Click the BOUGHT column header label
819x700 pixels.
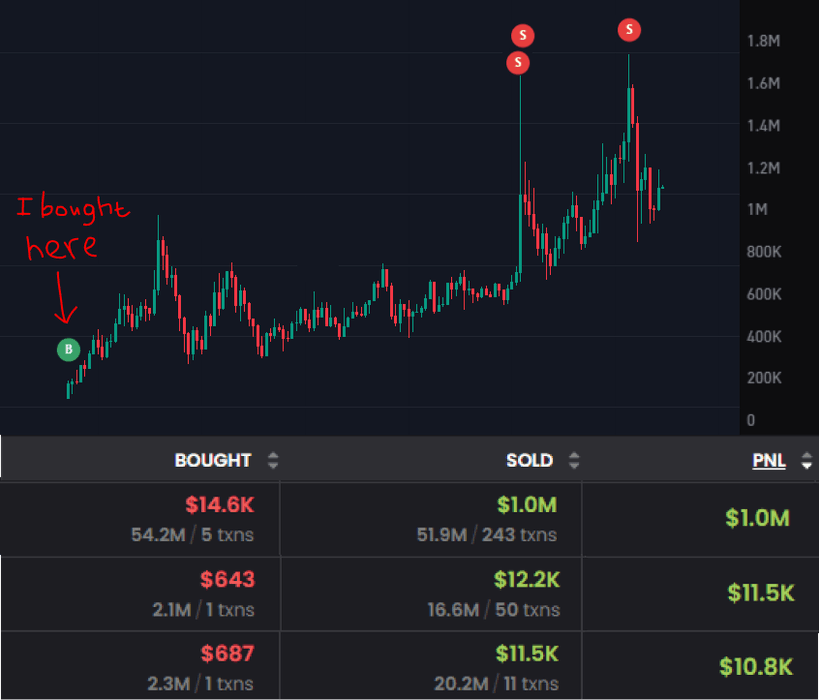pos(213,461)
